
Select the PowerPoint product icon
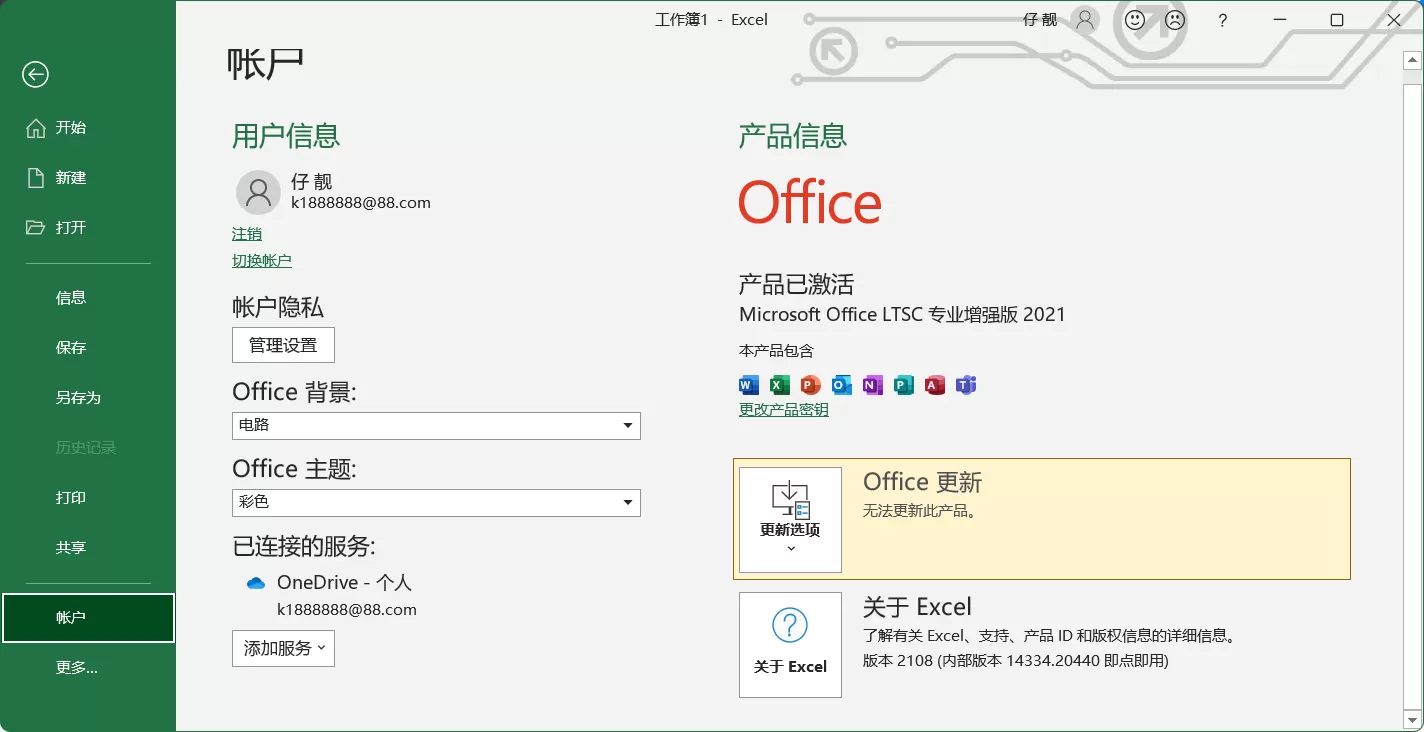tap(809, 384)
